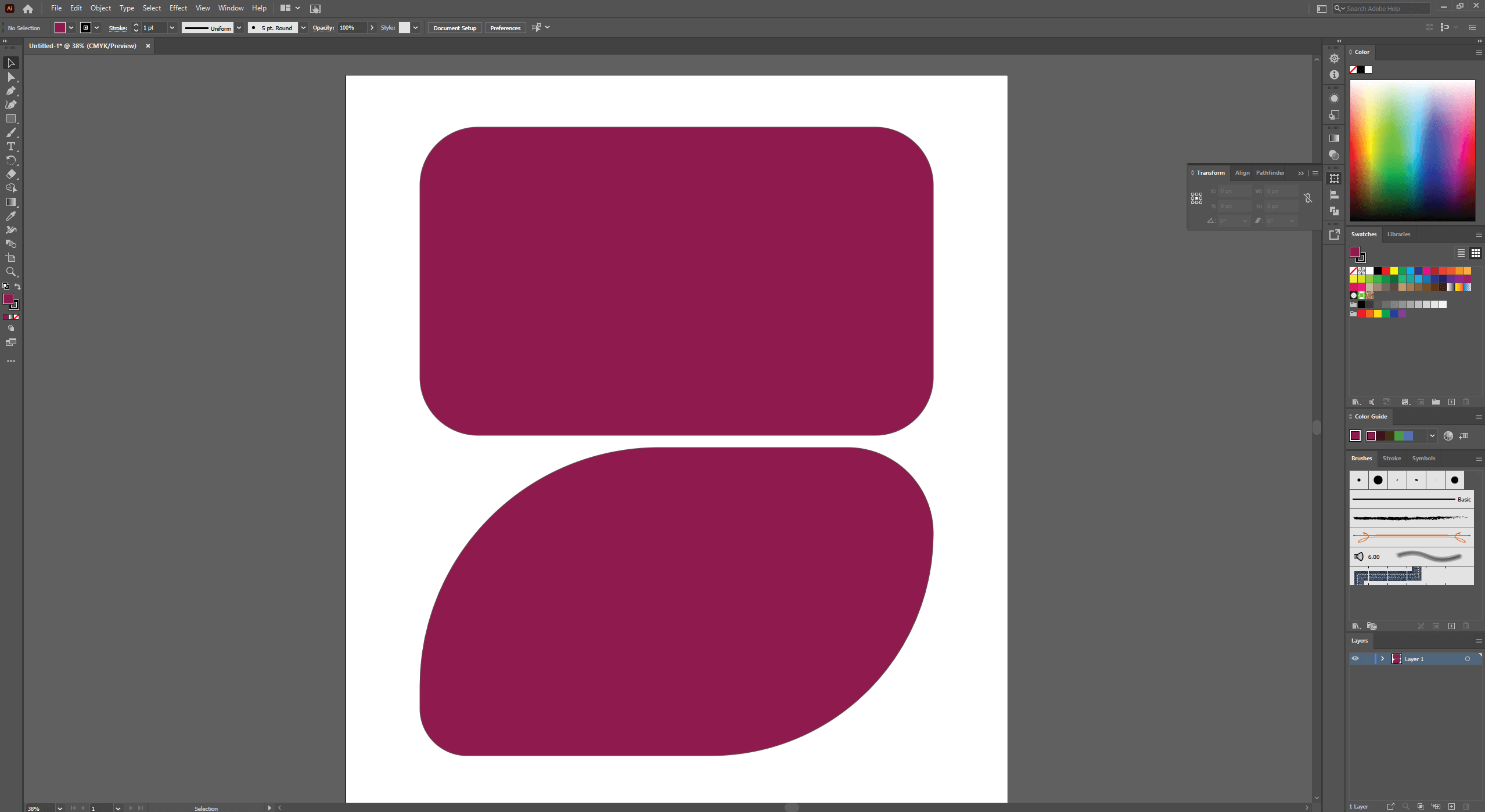
Task: Open the stroke weight dropdown
Action: [172, 27]
